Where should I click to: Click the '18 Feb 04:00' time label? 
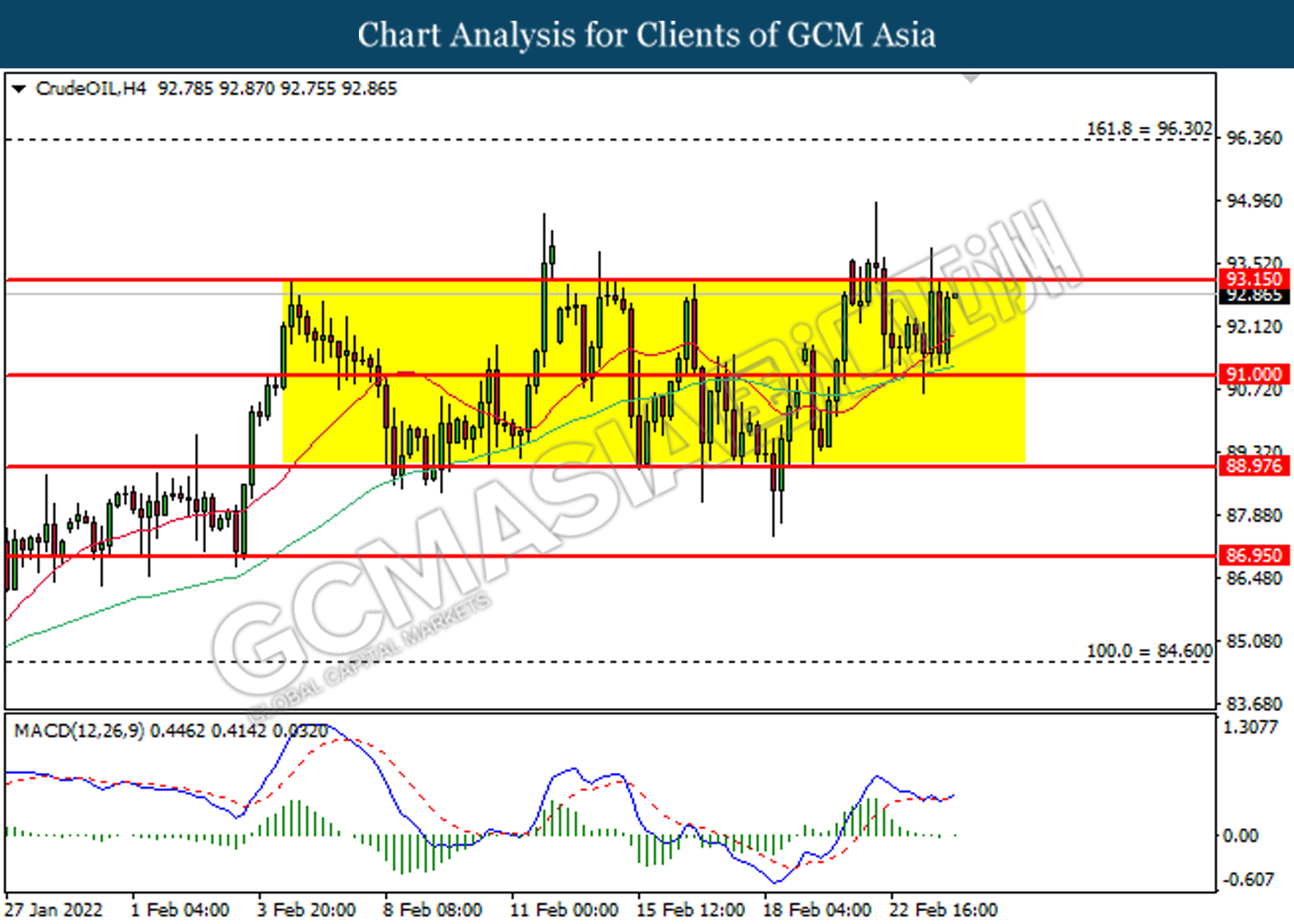[817, 910]
